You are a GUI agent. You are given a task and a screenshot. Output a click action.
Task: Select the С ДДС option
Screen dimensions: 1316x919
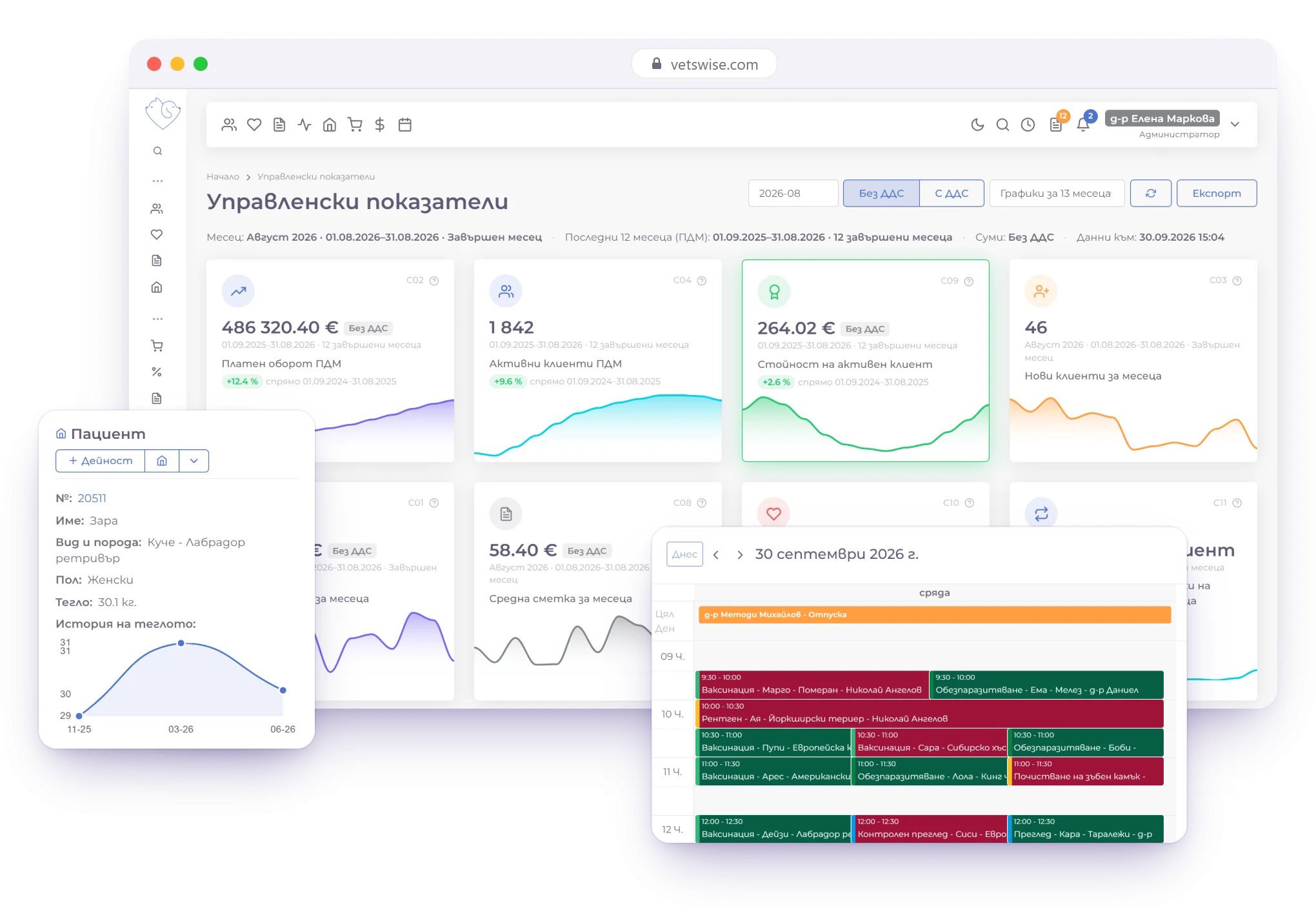(x=952, y=193)
